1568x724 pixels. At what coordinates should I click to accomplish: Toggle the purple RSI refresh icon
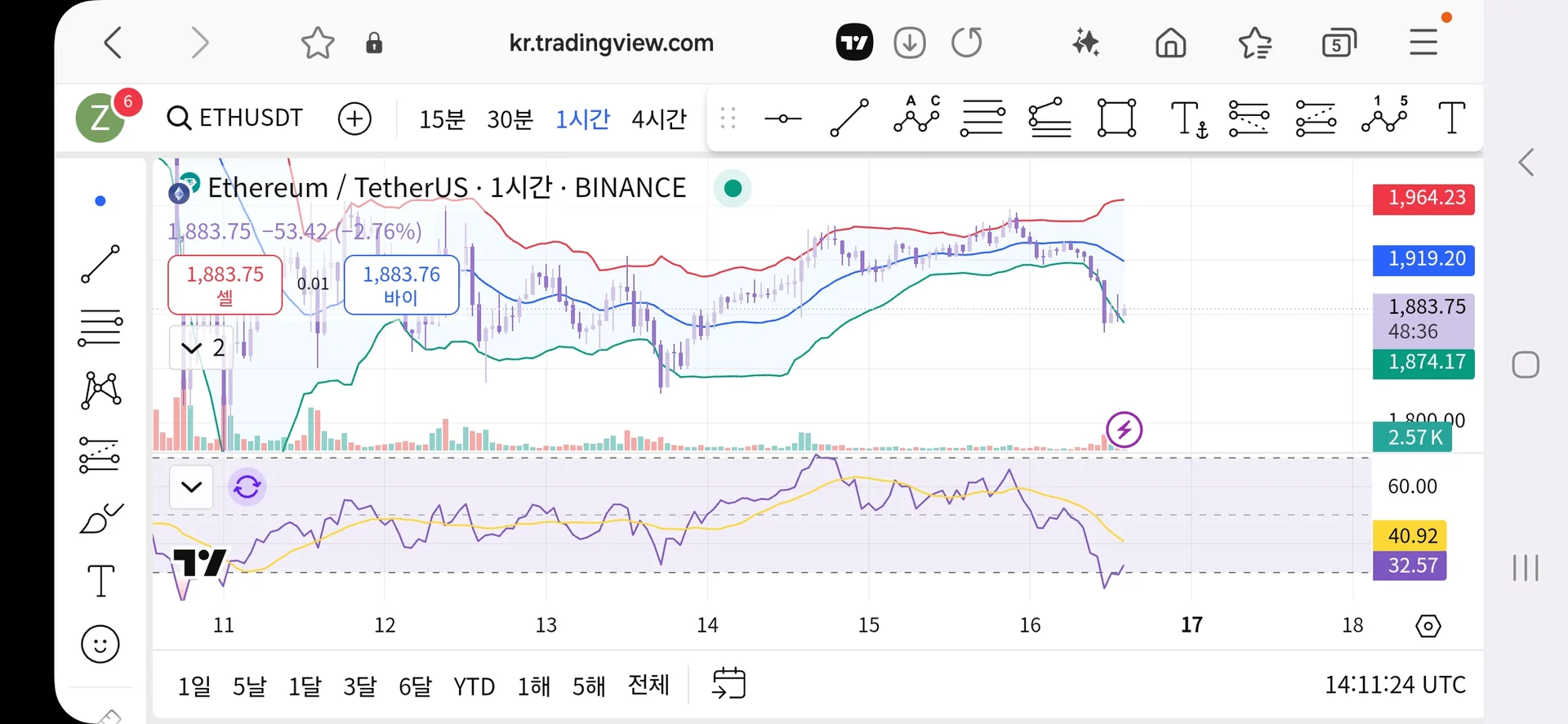pyautogui.click(x=247, y=487)
